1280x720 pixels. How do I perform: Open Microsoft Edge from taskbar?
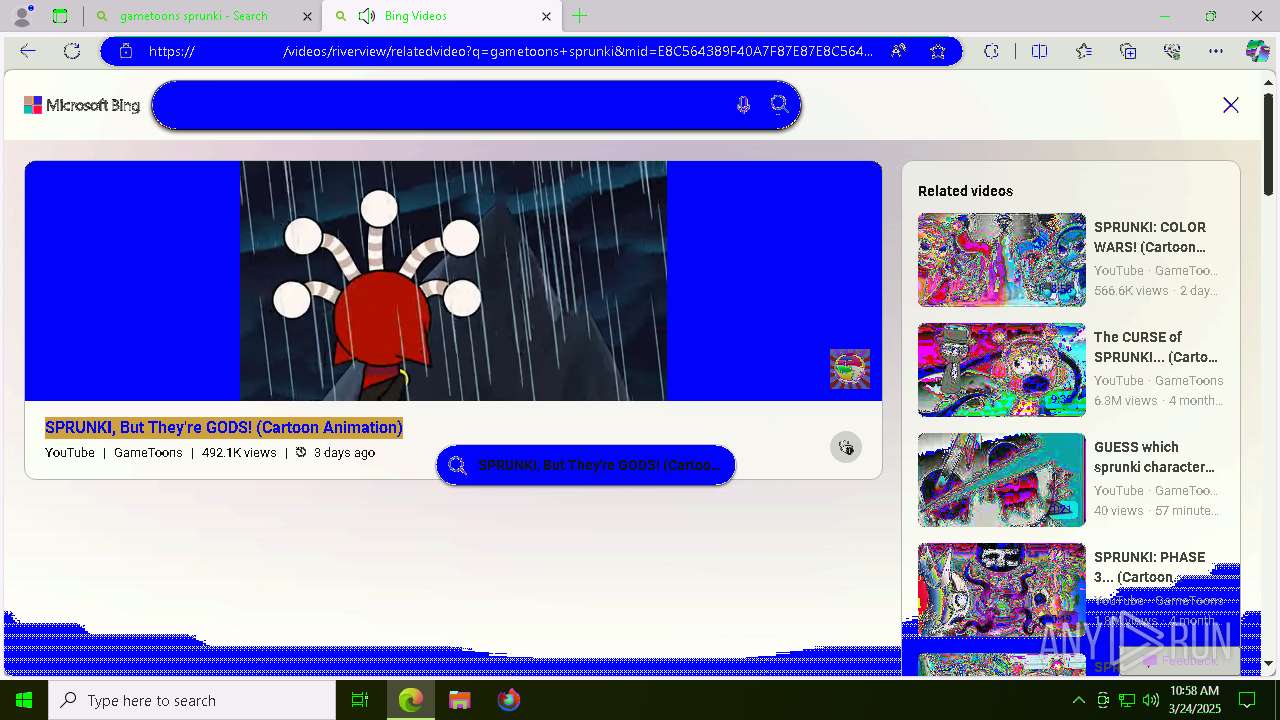(411, 700)
